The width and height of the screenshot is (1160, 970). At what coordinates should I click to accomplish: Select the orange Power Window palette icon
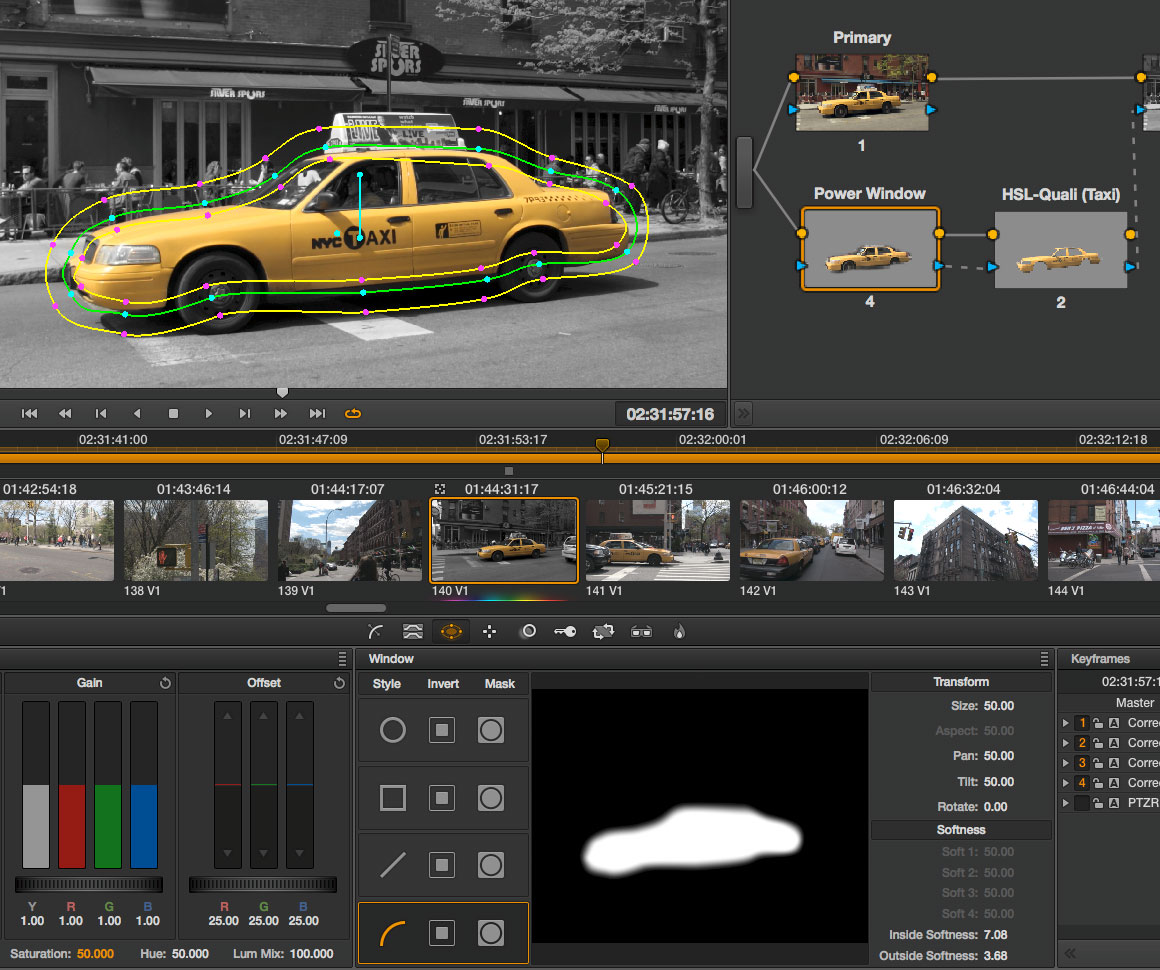451,631
